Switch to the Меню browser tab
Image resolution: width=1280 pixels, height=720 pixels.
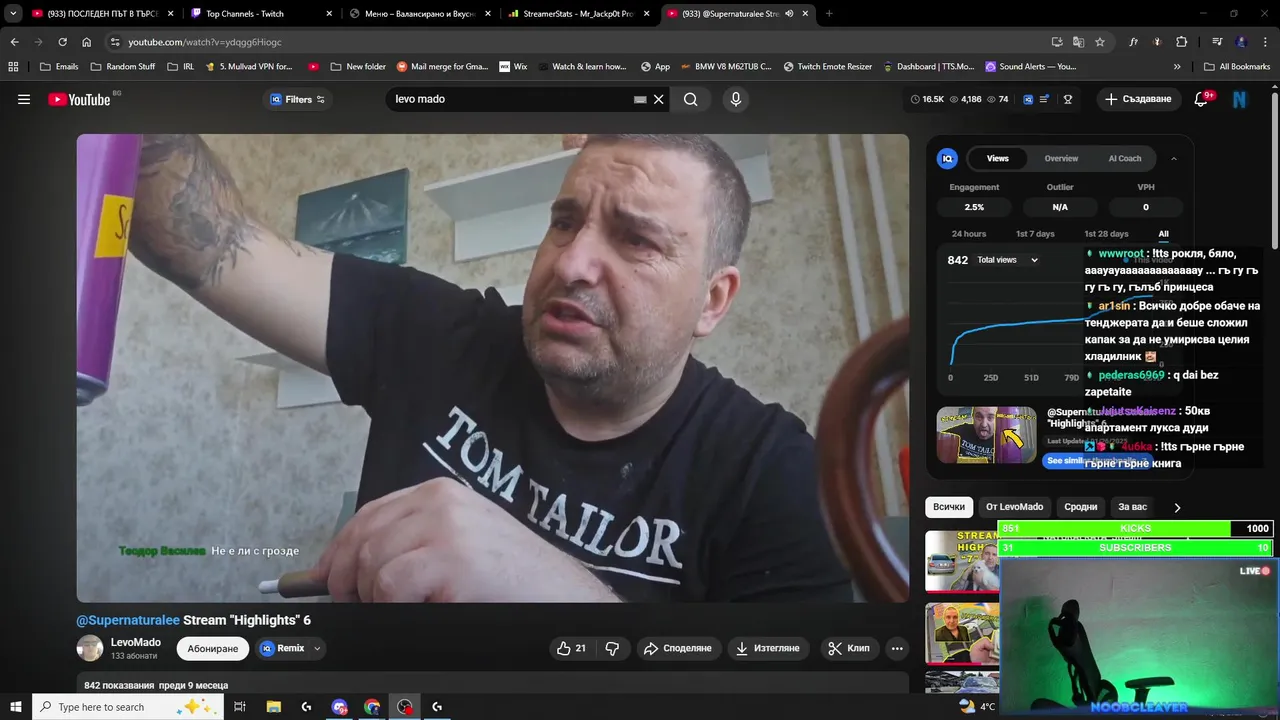pyautogui.click(x=418, y=14)
